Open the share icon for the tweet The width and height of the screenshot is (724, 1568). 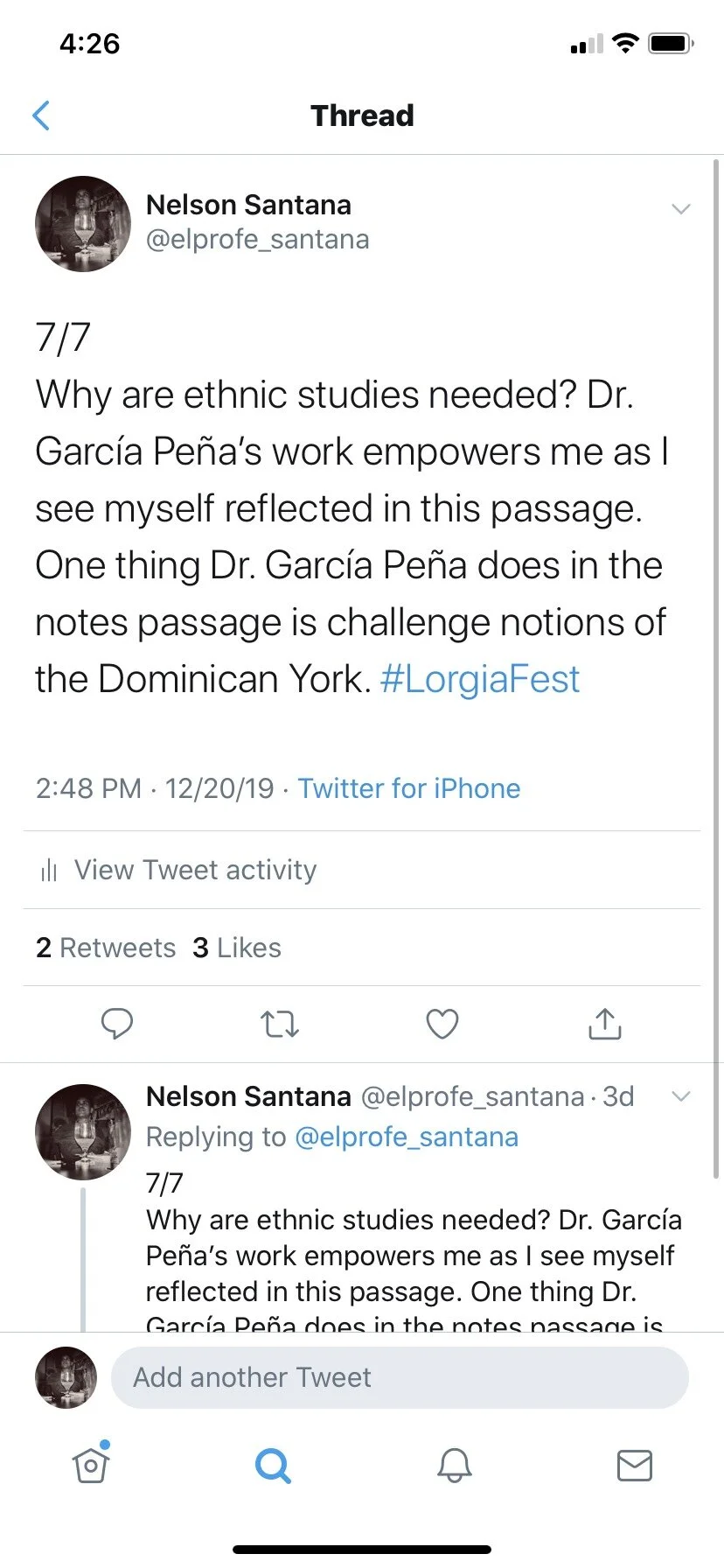pos(604,1022)
